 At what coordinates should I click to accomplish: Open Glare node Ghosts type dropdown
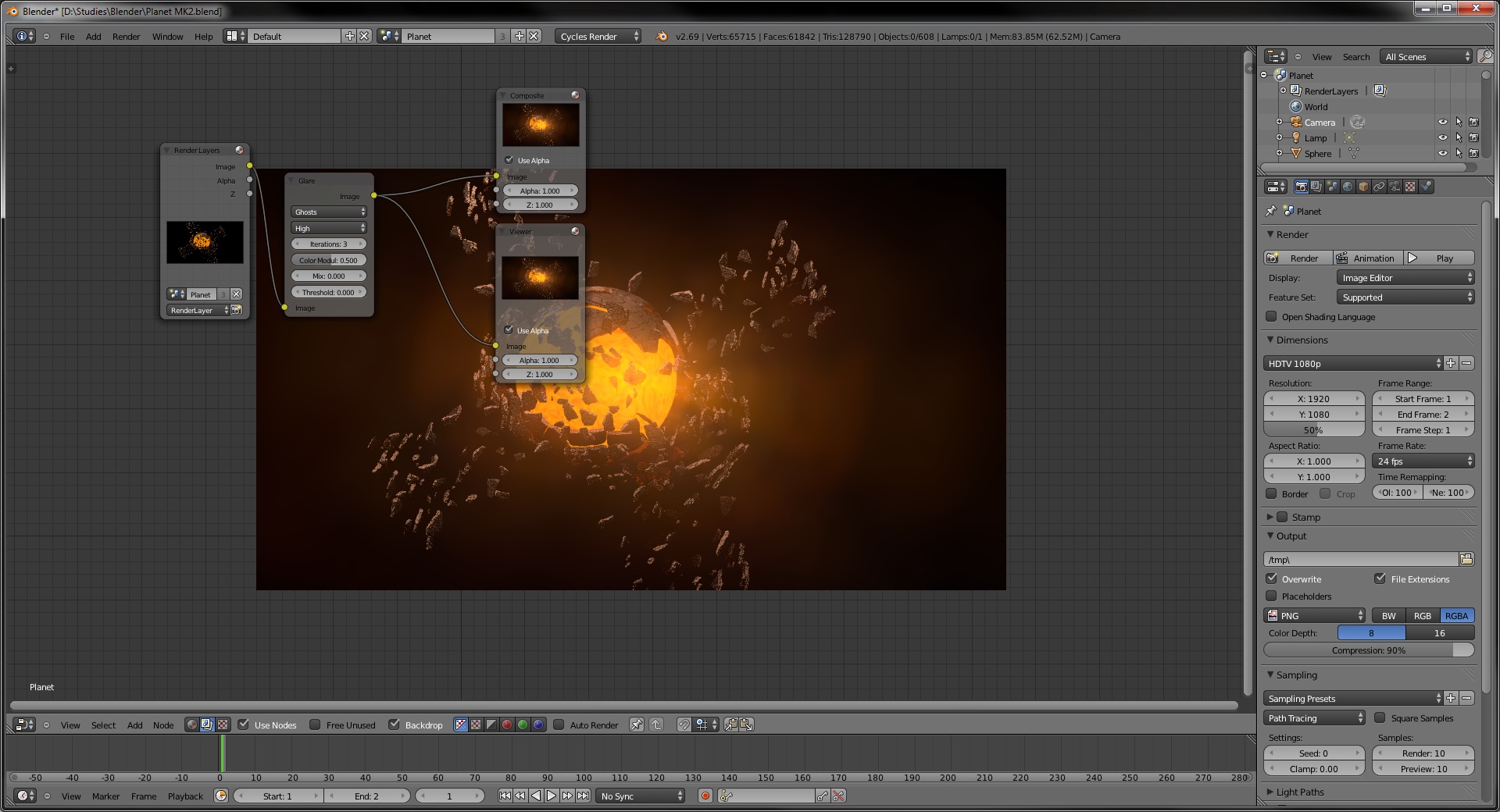pos(329,212)
